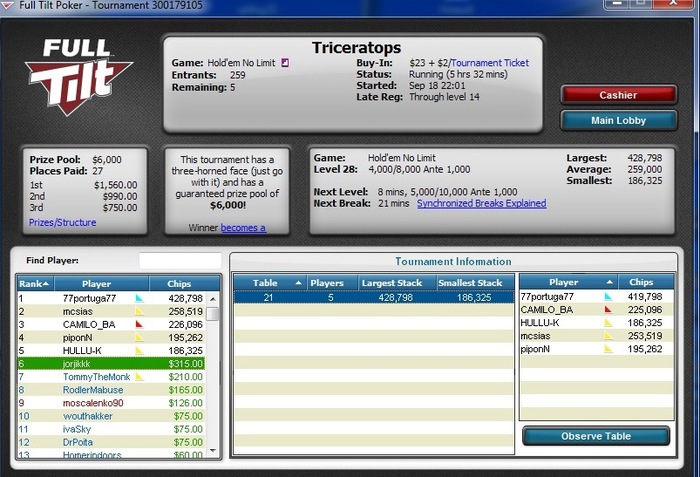Select RodlerMabuse in the rank list
This screenshot has width=700, height=477.
coord(112,389)
